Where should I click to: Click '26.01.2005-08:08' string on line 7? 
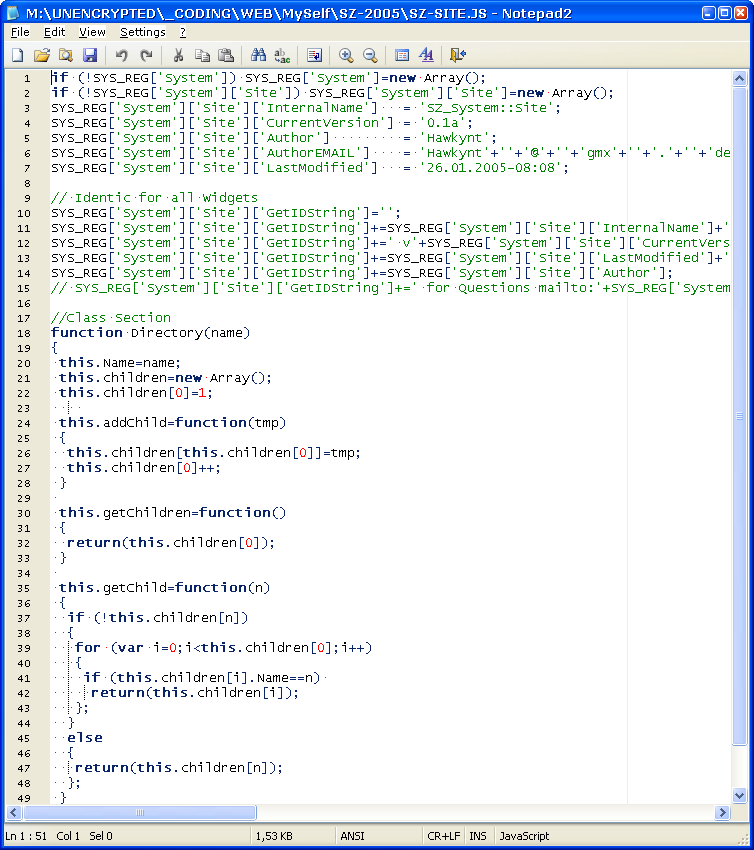[491, 168]
